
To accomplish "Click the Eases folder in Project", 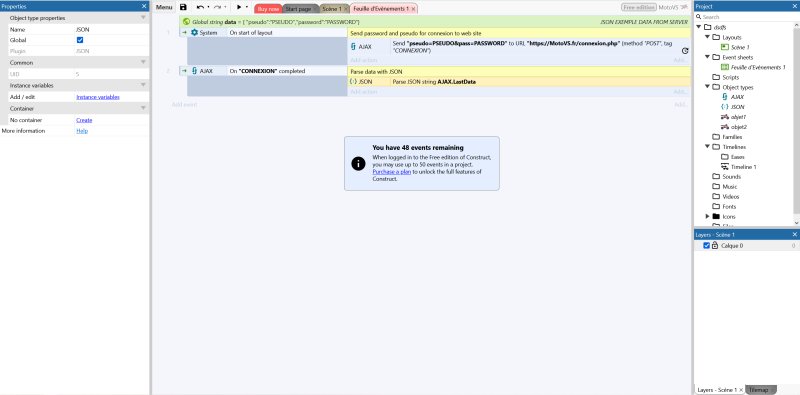I will pos(737,157).
